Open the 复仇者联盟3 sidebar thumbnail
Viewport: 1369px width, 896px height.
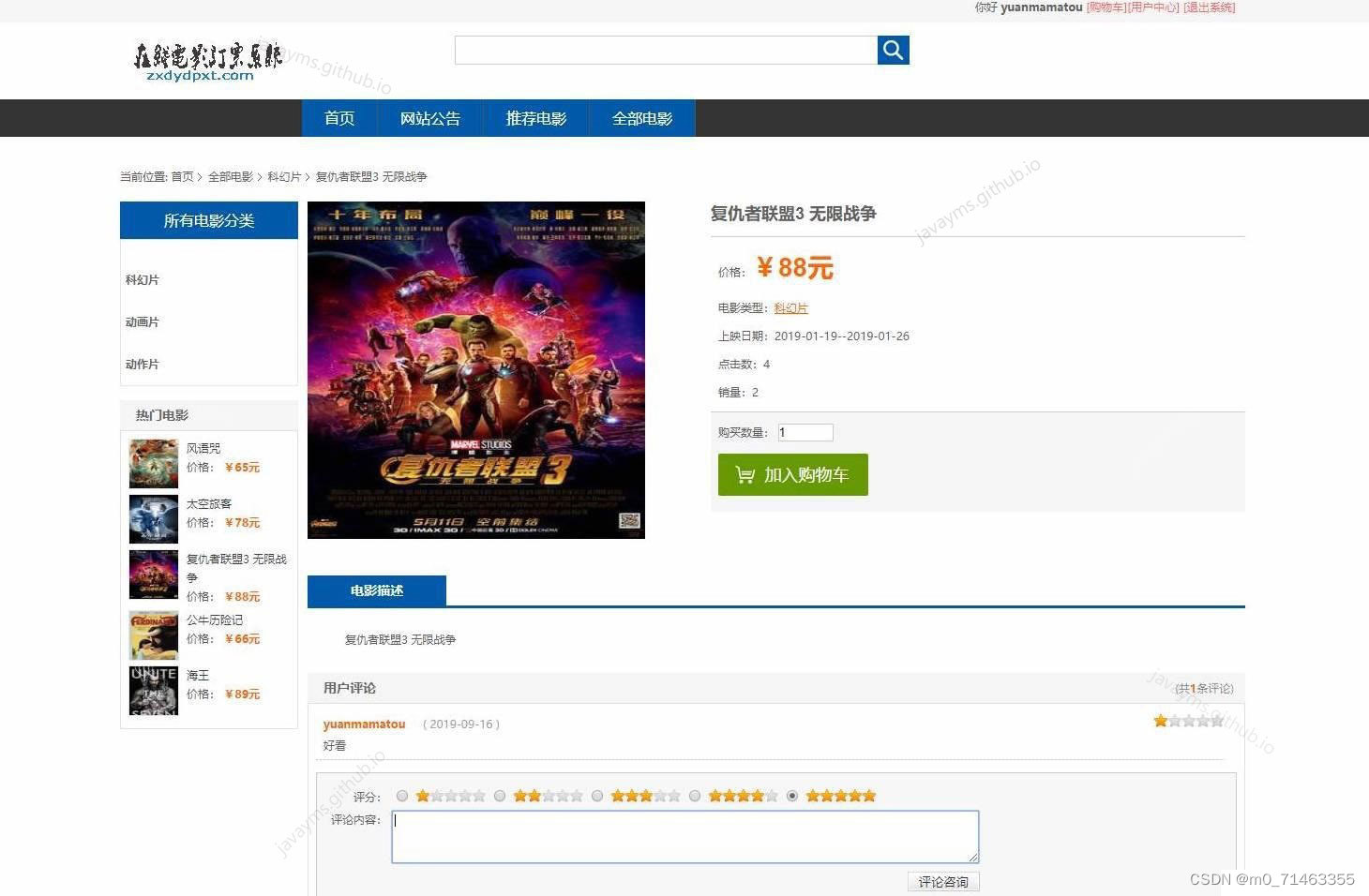[154, 574]
